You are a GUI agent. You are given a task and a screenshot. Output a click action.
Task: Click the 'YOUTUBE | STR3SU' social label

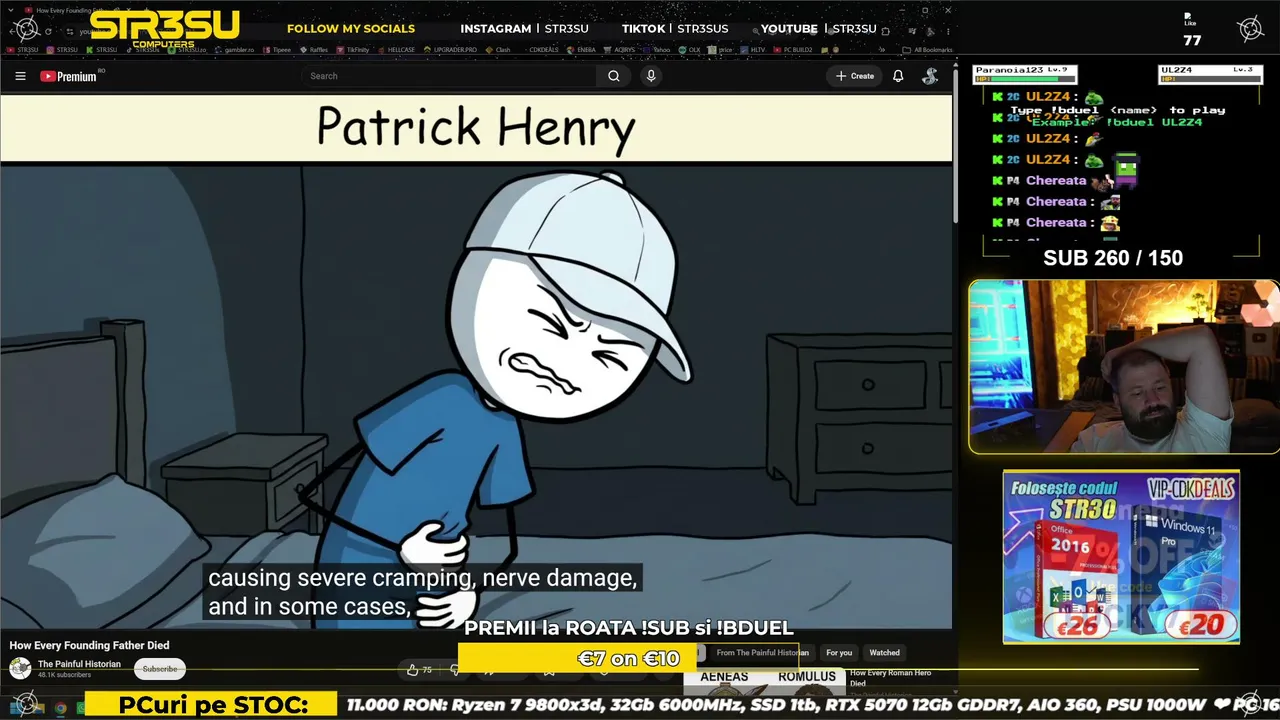818,29
